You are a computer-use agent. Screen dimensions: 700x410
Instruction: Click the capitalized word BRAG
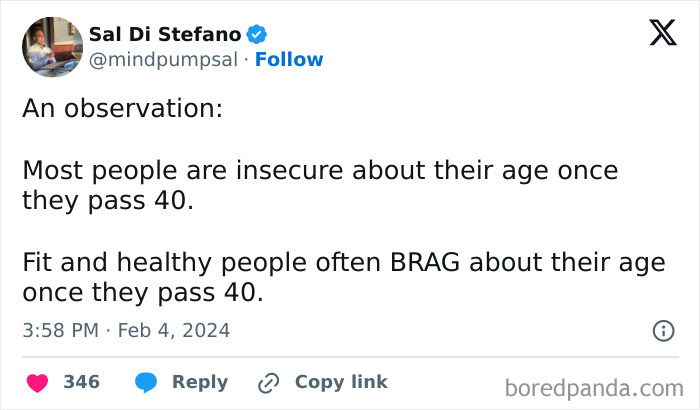pyautogui.click(x=425, y=262)
